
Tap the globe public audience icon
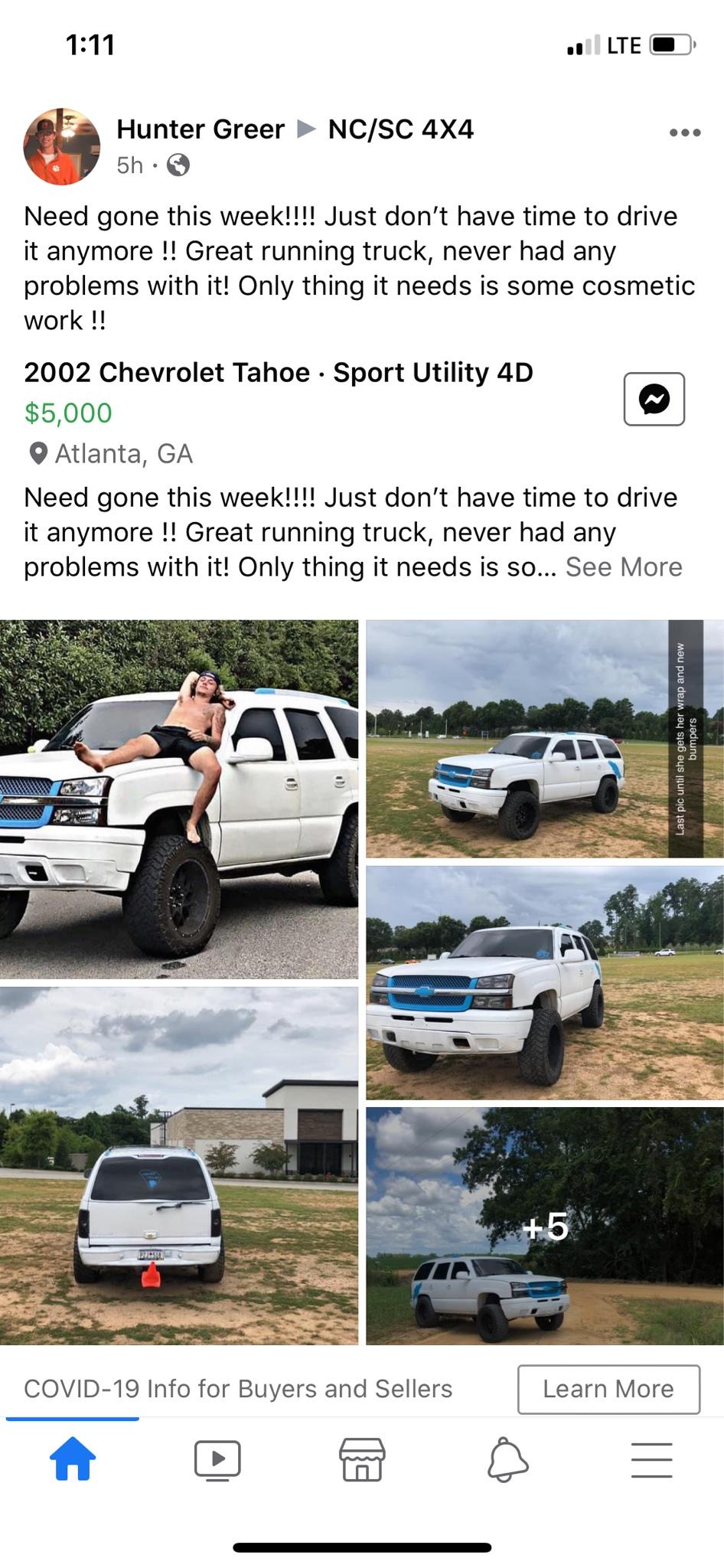178,165
